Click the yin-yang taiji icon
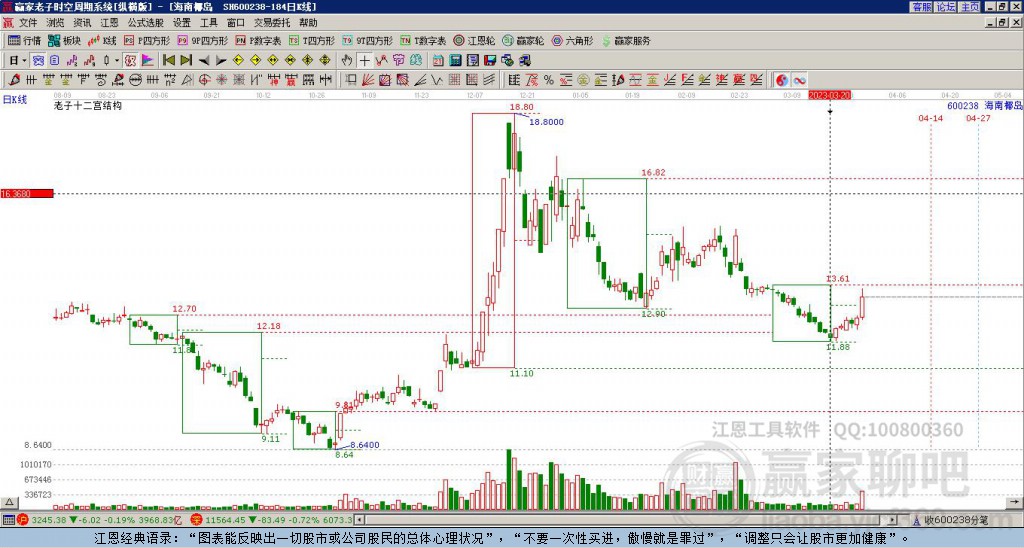This screenshot has width=1024, height=548. [x=782, y=80]
